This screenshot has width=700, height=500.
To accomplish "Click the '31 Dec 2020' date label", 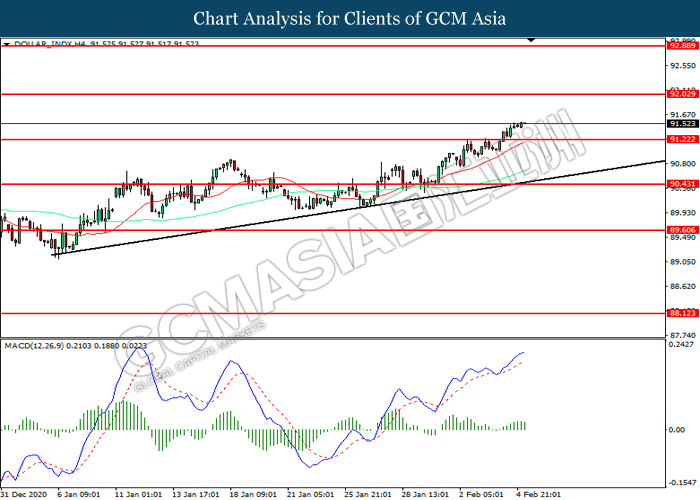I will pyautogui.click(x=24, y=494).
